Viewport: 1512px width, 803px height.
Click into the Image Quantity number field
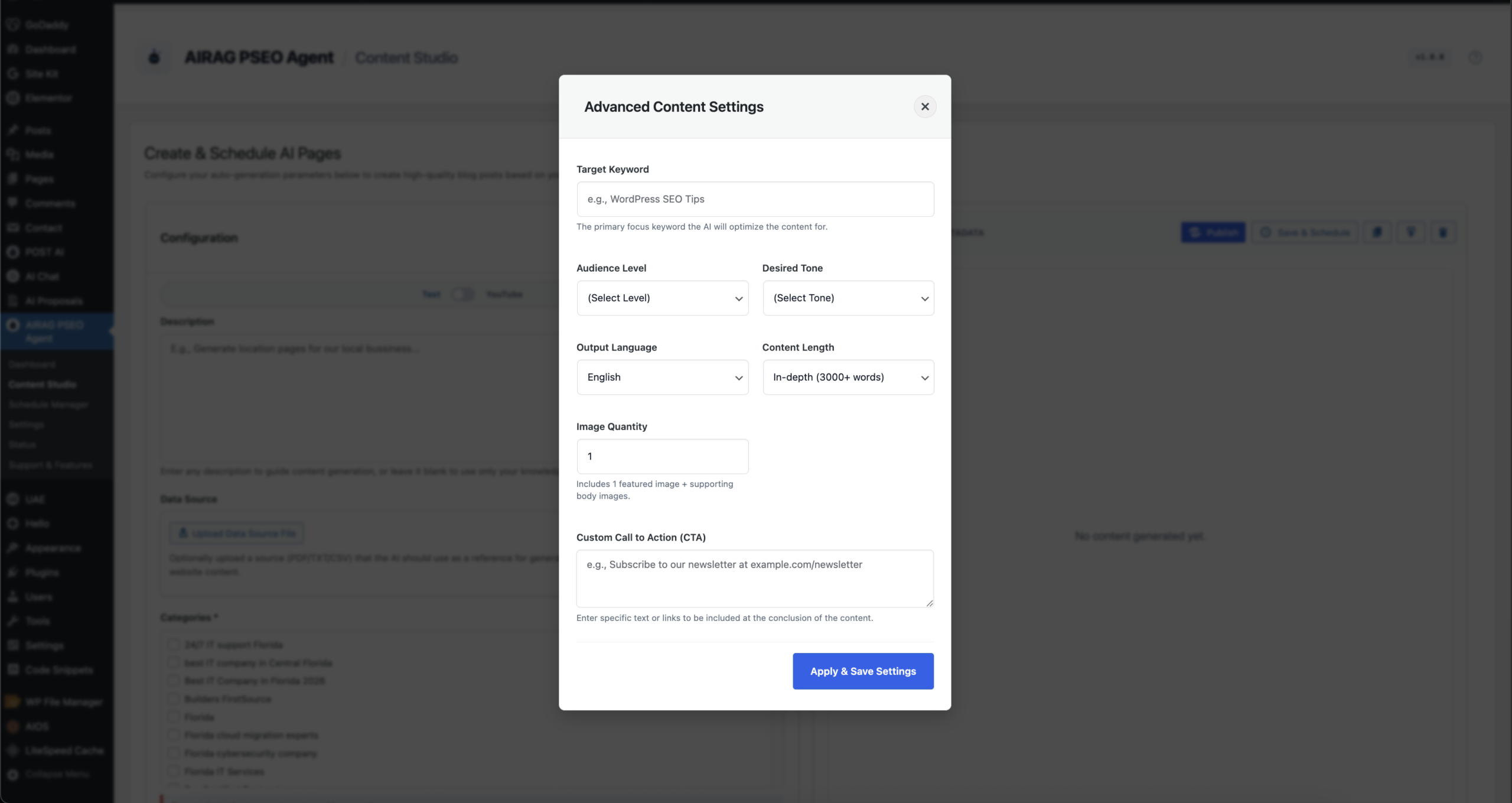tap(663, 456)
